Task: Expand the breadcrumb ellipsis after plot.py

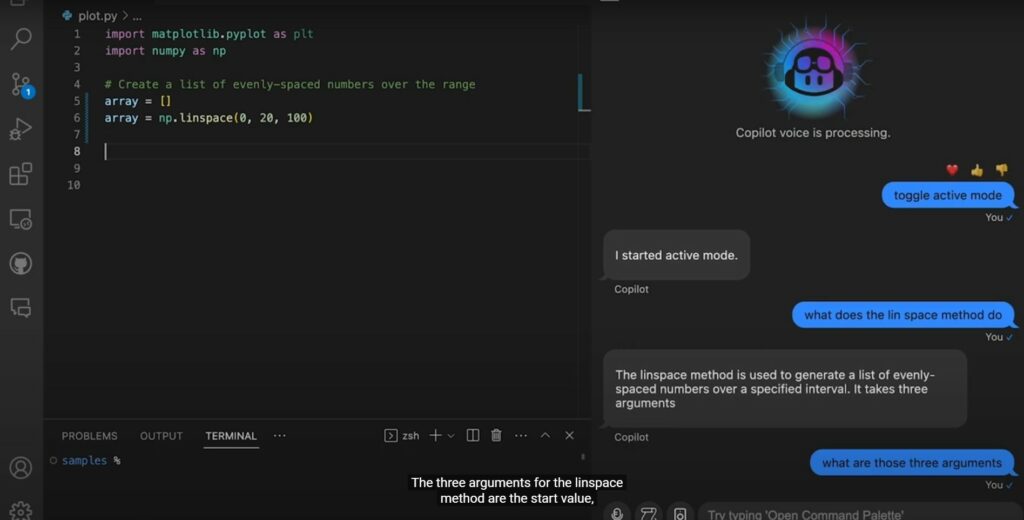Action: pos(137,16)
